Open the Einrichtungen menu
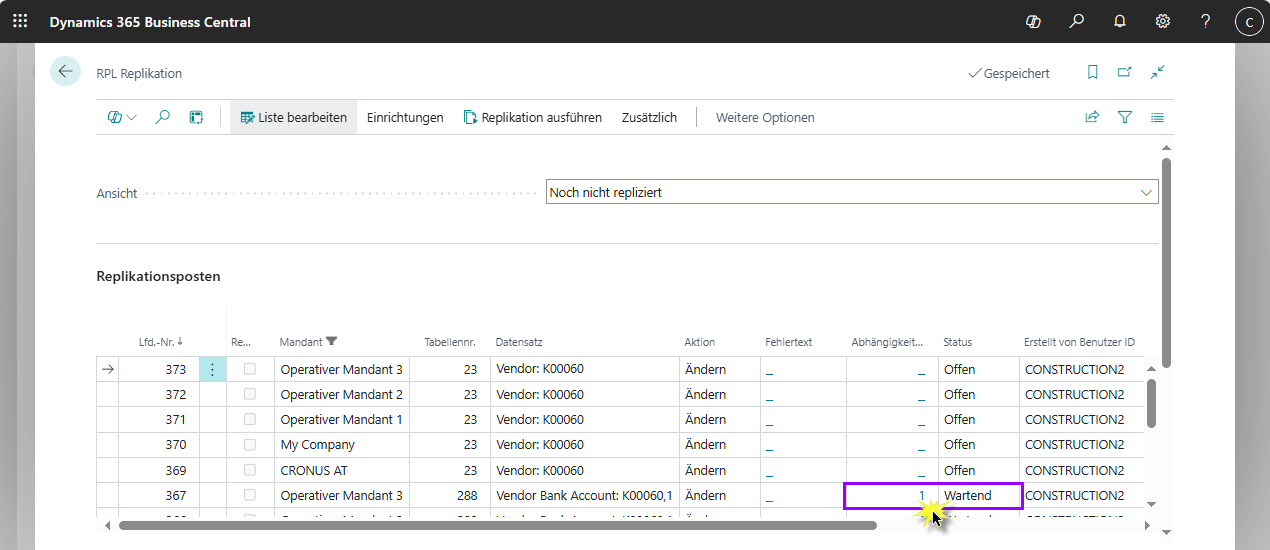Viewport: 1270px width, 550px height. point(405,117)
